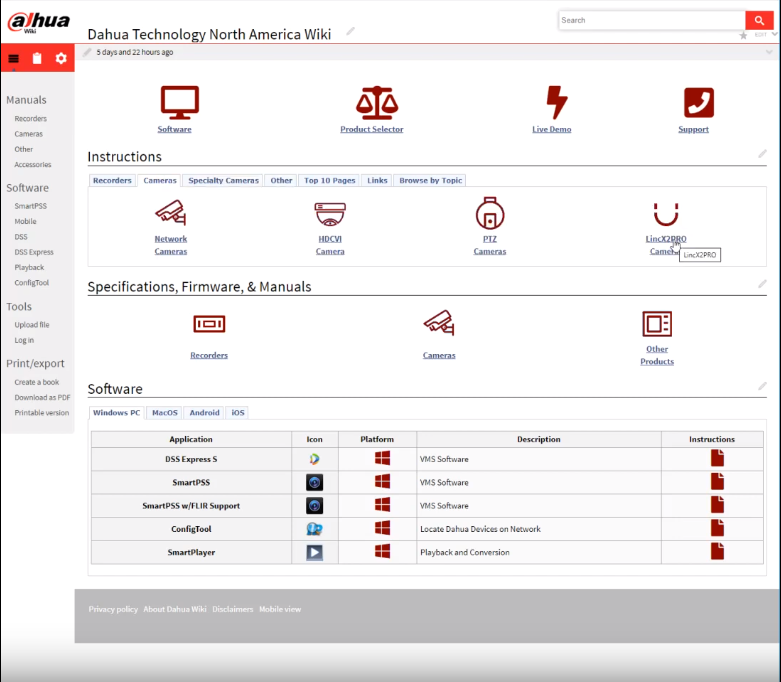Click the Privacy policy footer link
781x682 pixels.
tap(113, 609)
